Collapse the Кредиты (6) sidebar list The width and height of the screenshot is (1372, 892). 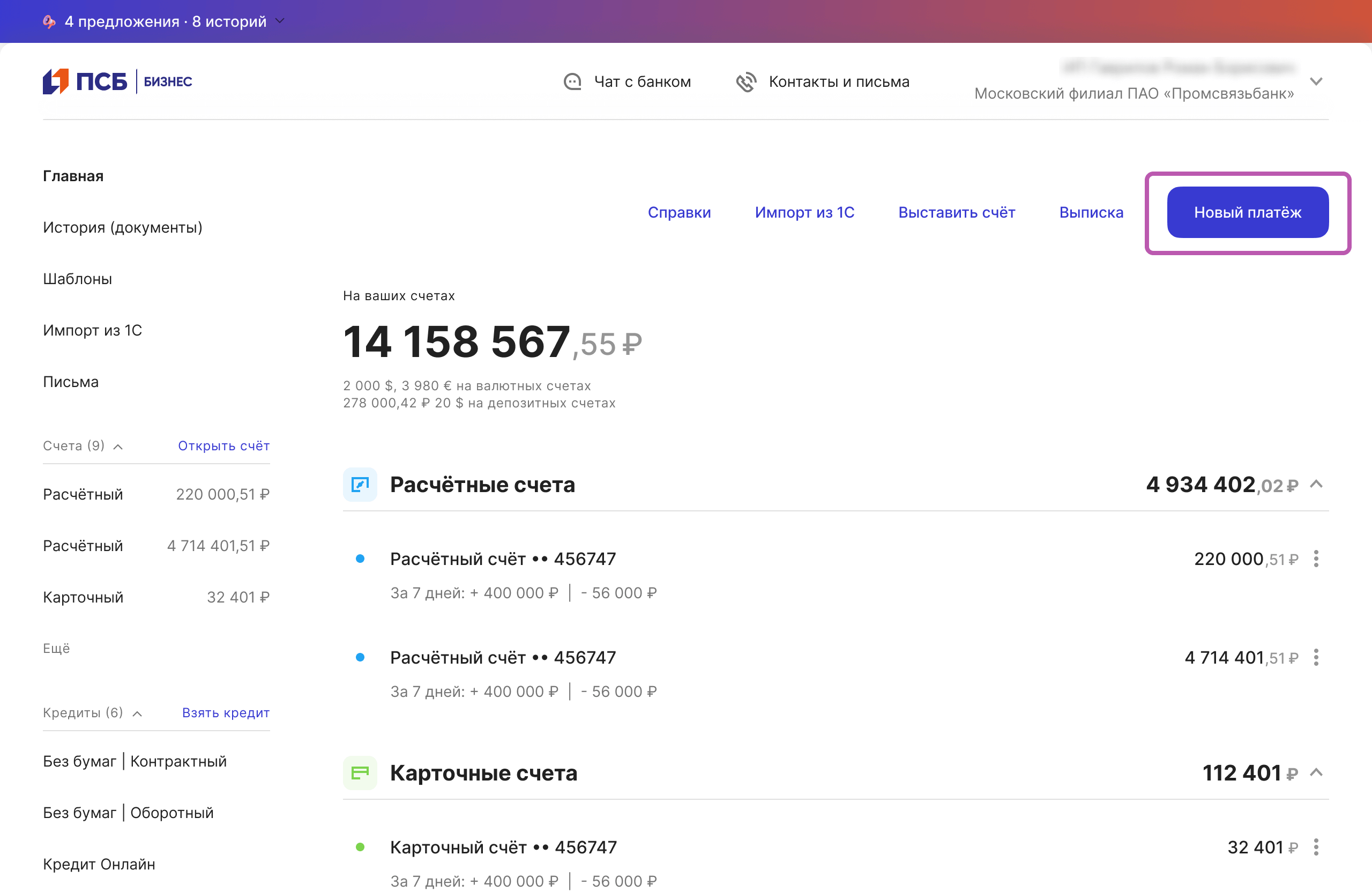tap(137, 713)
